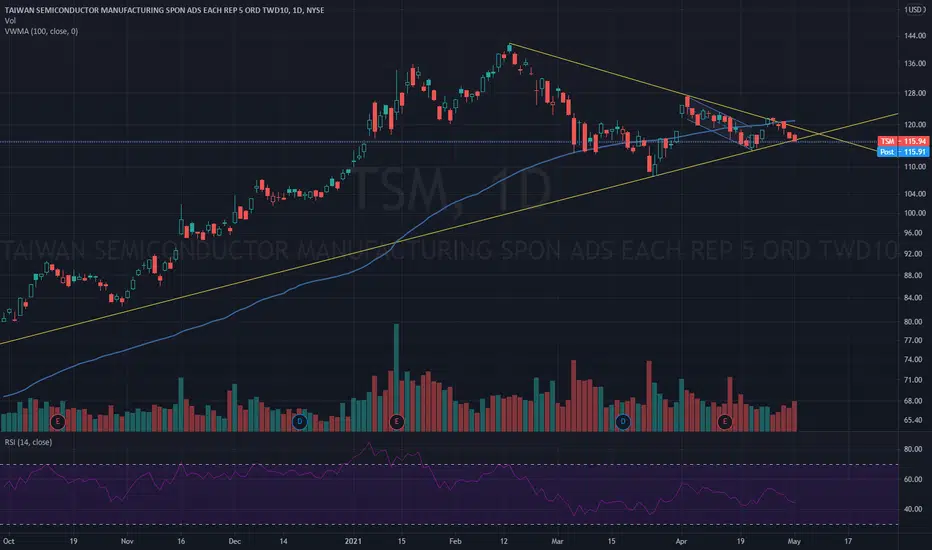
Task: Select the Vol indicator label
Action: pos(10,21)
